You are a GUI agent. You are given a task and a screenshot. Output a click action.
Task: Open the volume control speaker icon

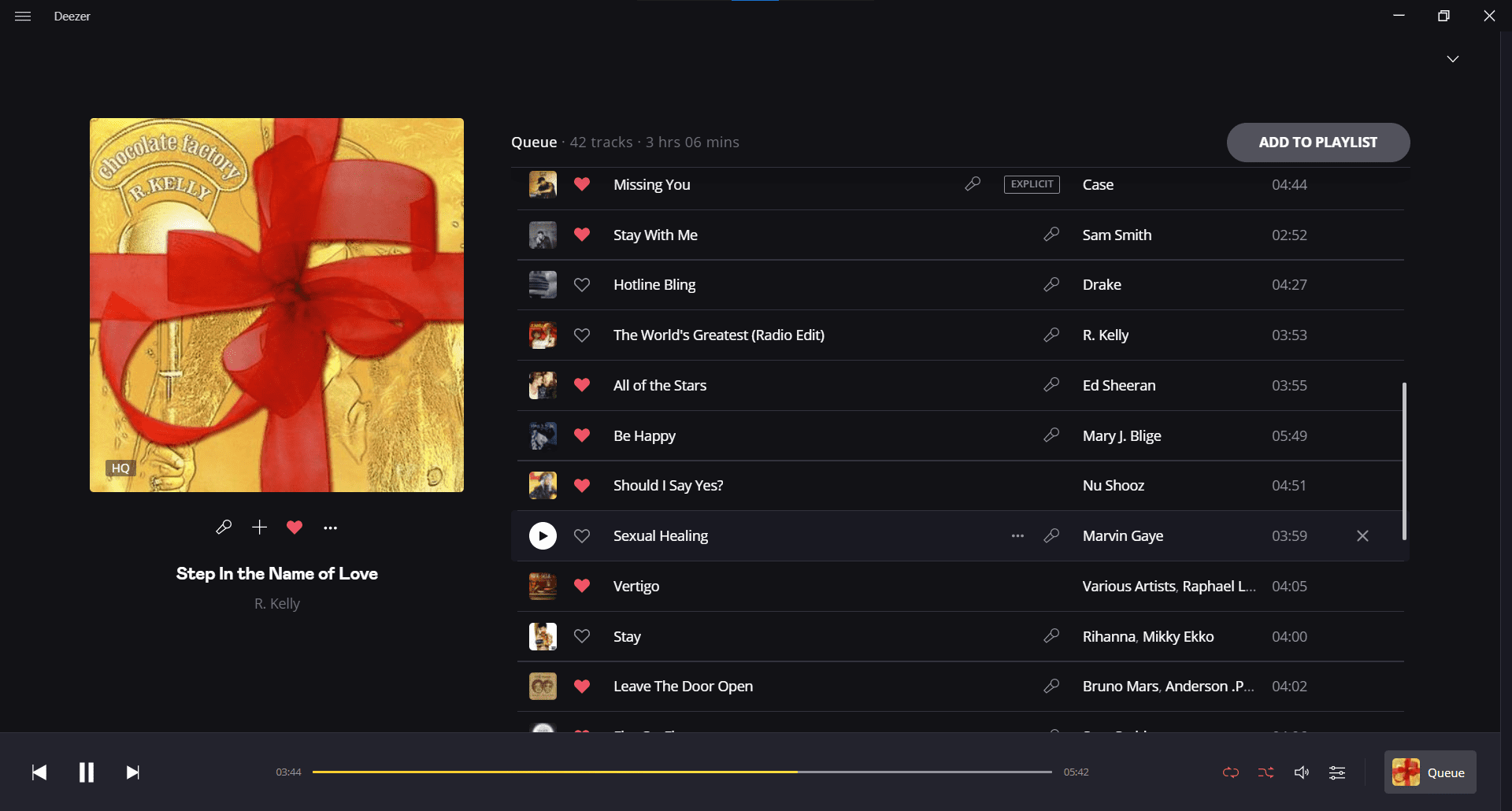1302,772
